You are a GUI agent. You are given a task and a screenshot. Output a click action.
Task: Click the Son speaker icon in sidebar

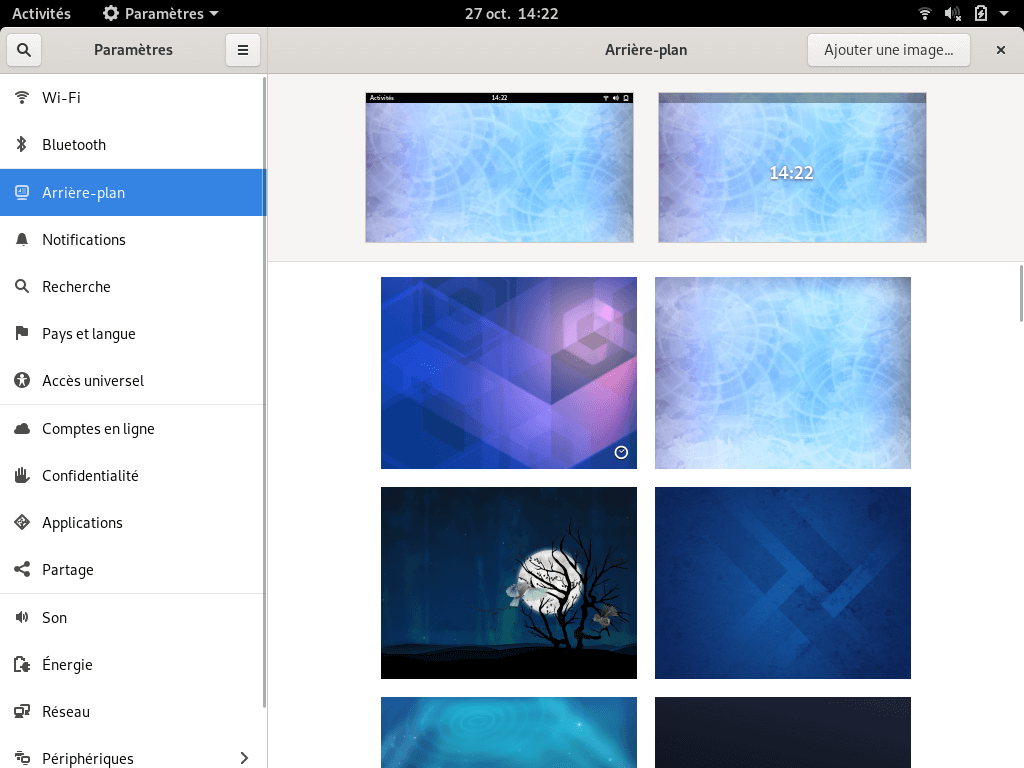pos(22,617)
